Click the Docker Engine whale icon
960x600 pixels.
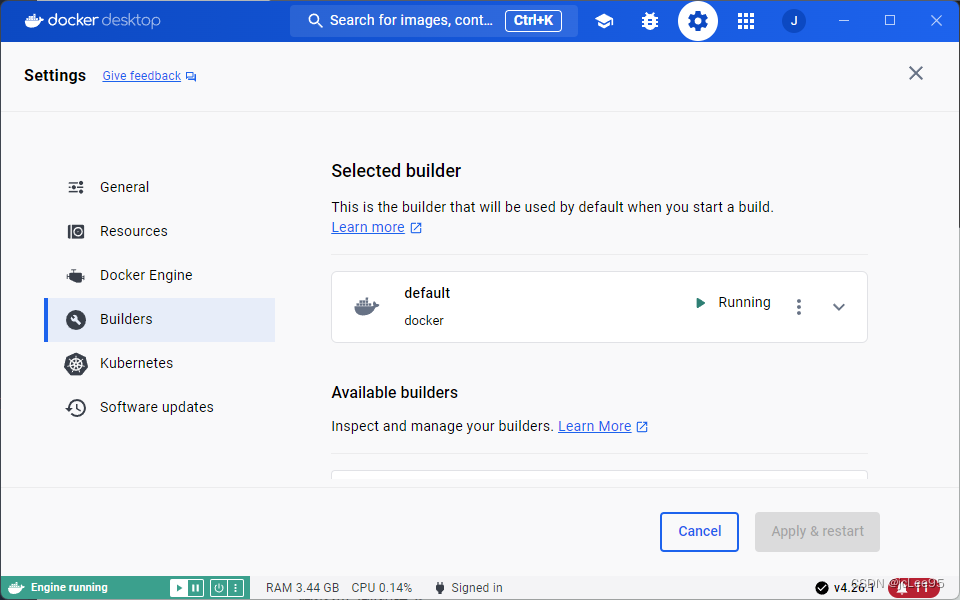click(75, 276)
